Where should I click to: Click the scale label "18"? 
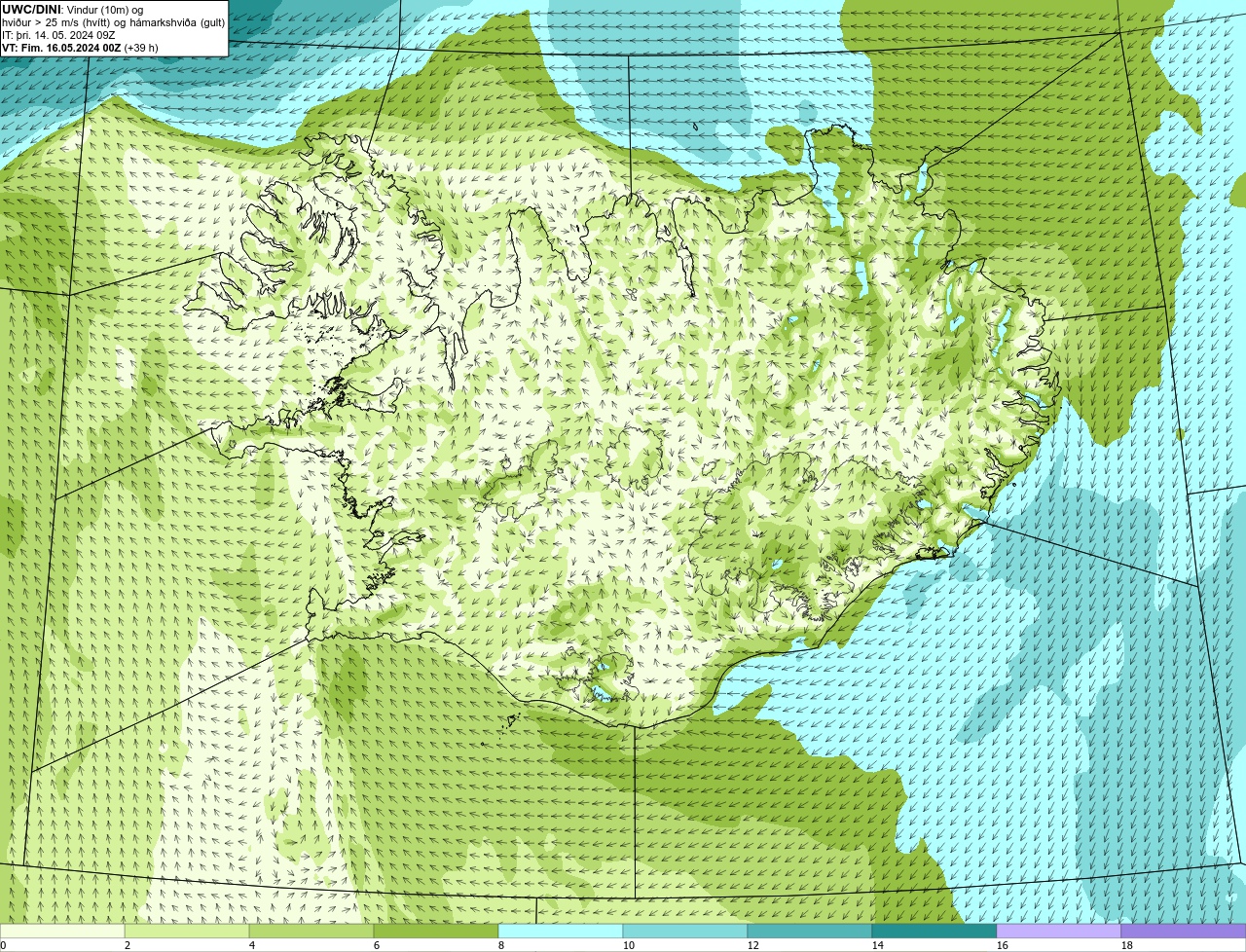[x=1127, y=945]
